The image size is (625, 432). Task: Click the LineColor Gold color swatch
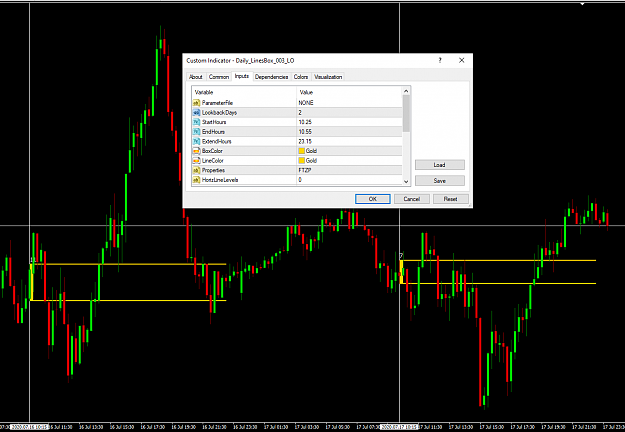[302, 161]
